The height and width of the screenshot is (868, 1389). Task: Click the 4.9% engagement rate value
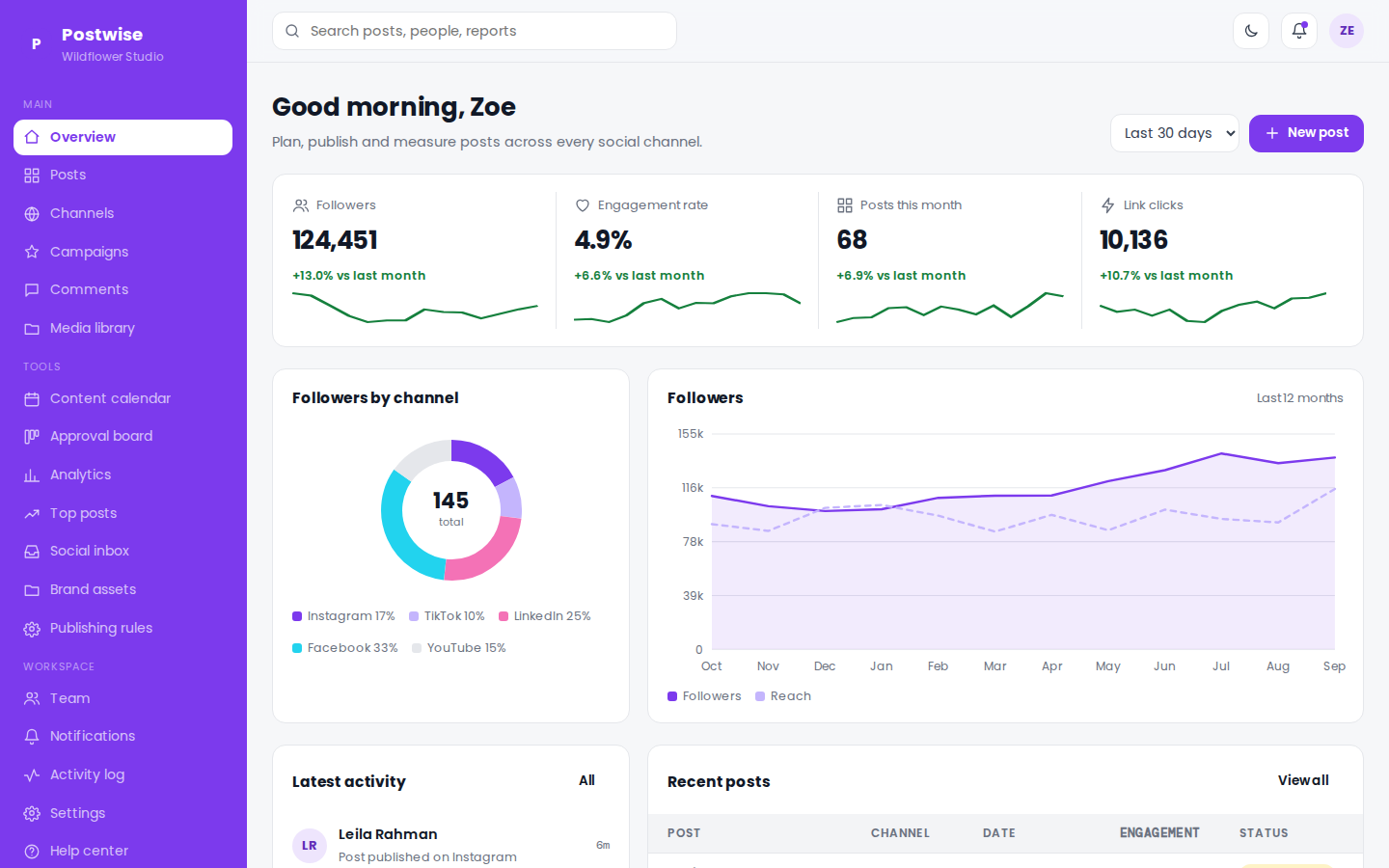click(x=603, y=240)
